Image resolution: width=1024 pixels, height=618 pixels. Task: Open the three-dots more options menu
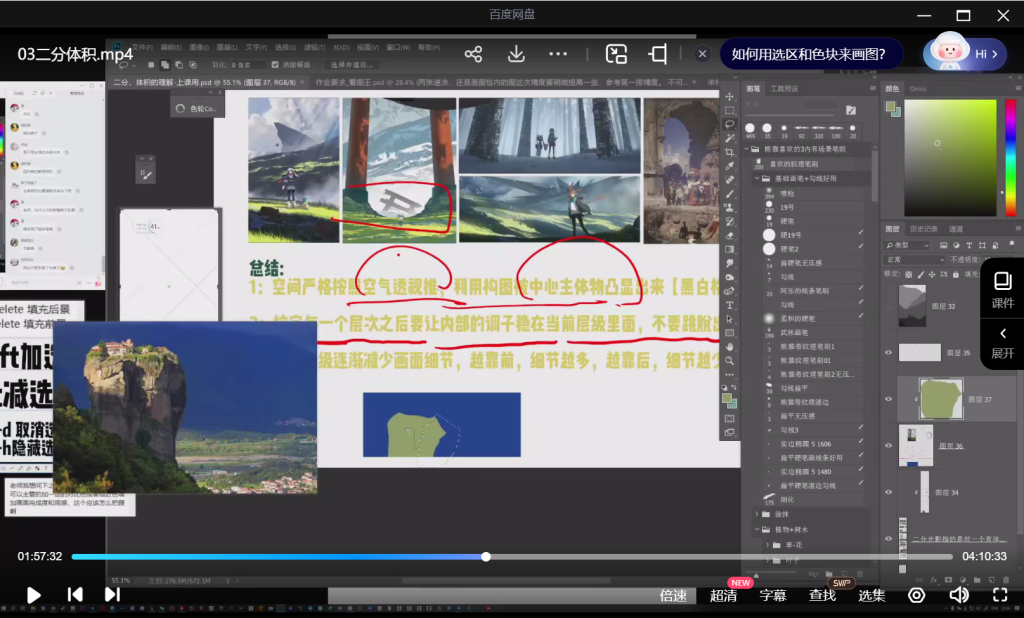click(x=558, y=54)
